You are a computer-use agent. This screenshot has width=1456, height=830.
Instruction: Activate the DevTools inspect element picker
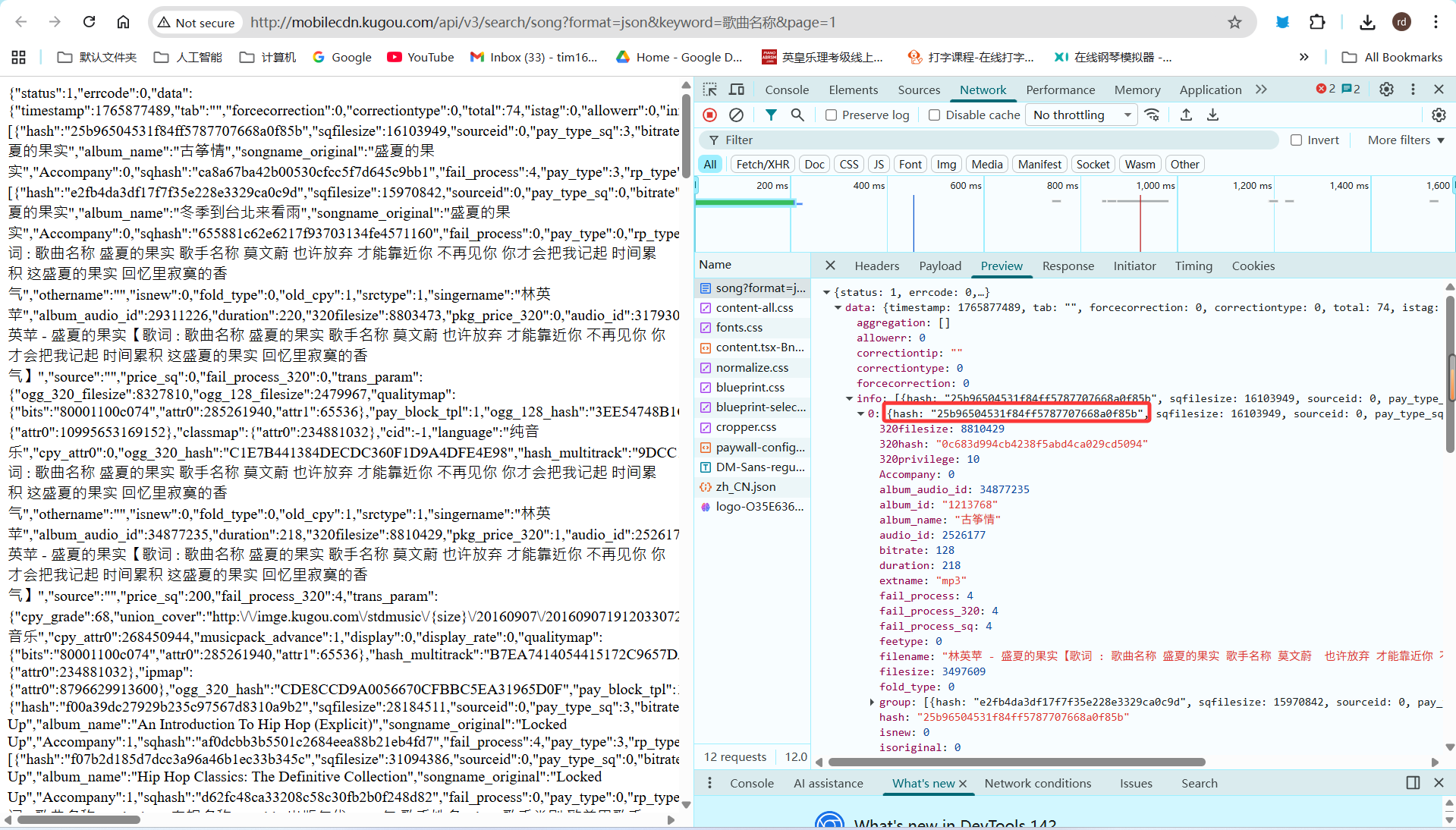pyautogui.click(x=709, y=90)
